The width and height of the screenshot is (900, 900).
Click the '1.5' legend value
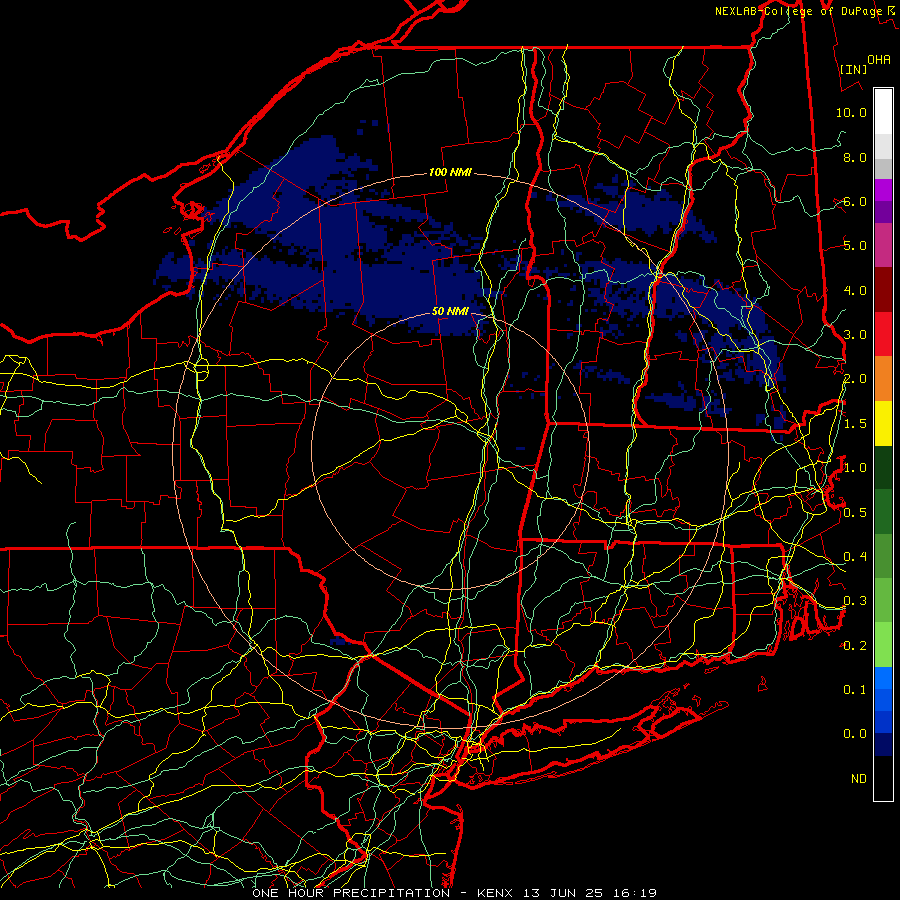855,424
